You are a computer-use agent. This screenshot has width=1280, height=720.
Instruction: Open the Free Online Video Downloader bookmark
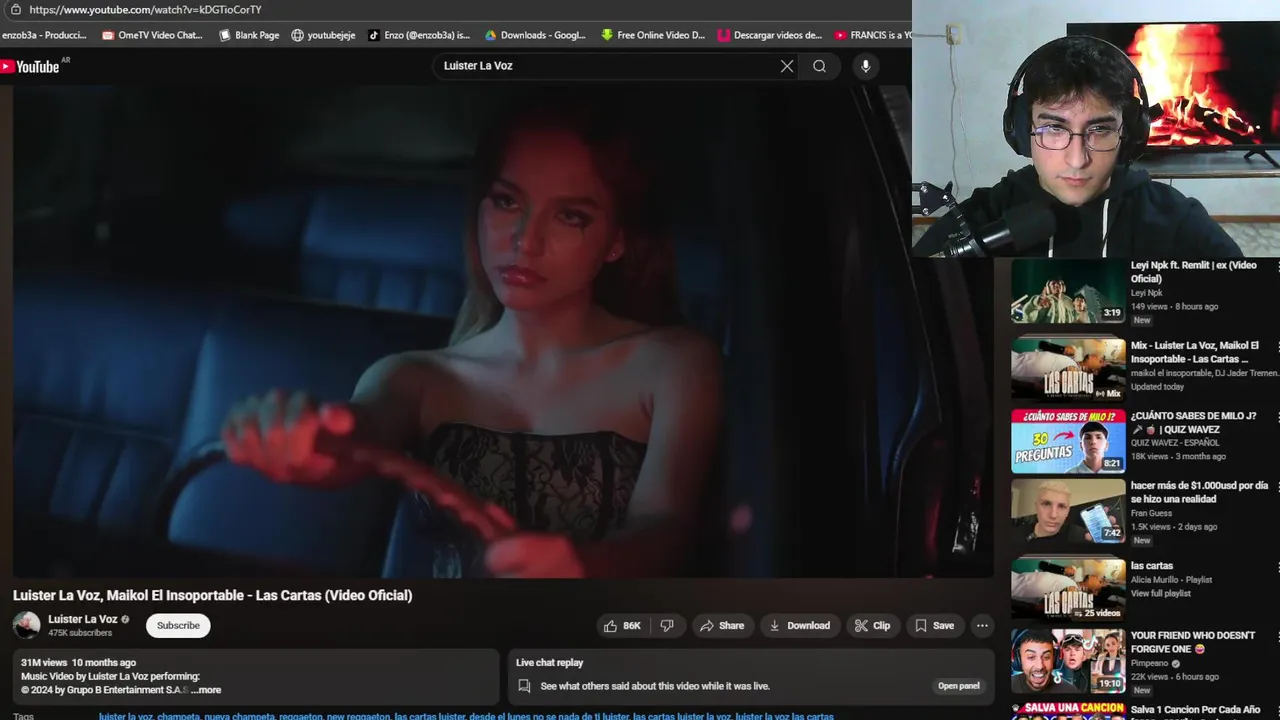point(652,35)
